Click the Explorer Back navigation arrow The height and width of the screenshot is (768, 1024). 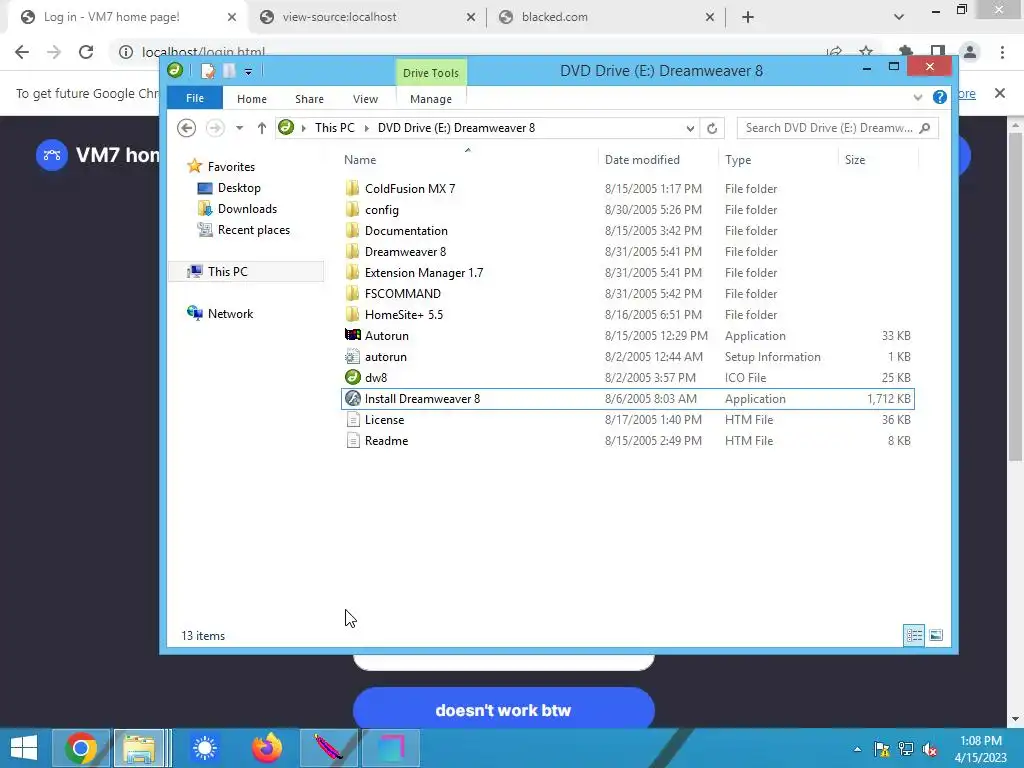click(x=187, y=128)
